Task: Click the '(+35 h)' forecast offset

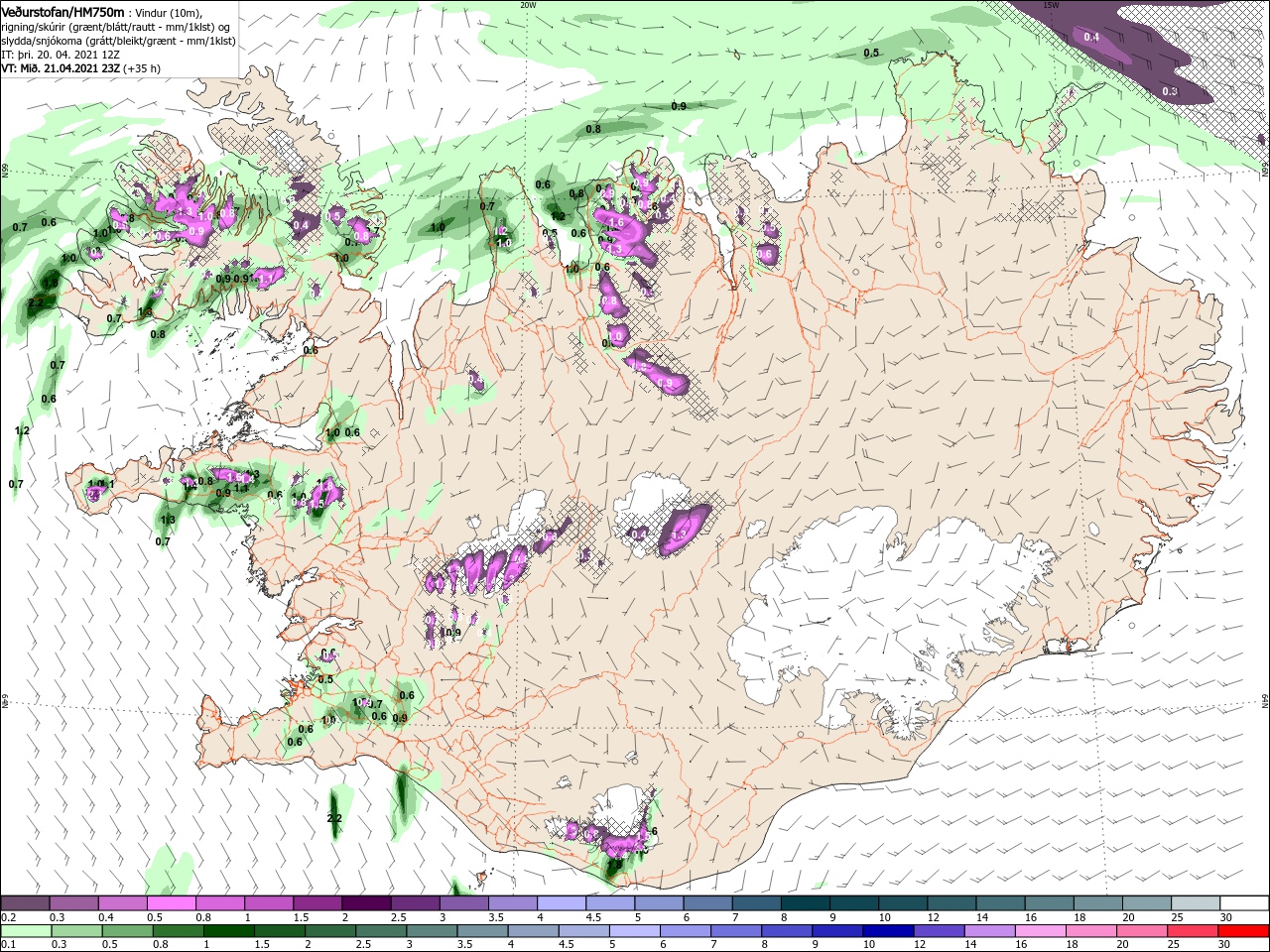Action: pos(142,68)
